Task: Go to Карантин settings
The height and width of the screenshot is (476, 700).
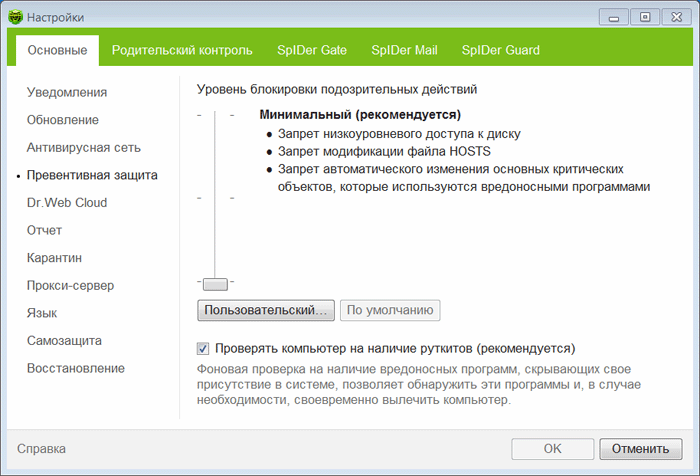Action: coord(54,258)
